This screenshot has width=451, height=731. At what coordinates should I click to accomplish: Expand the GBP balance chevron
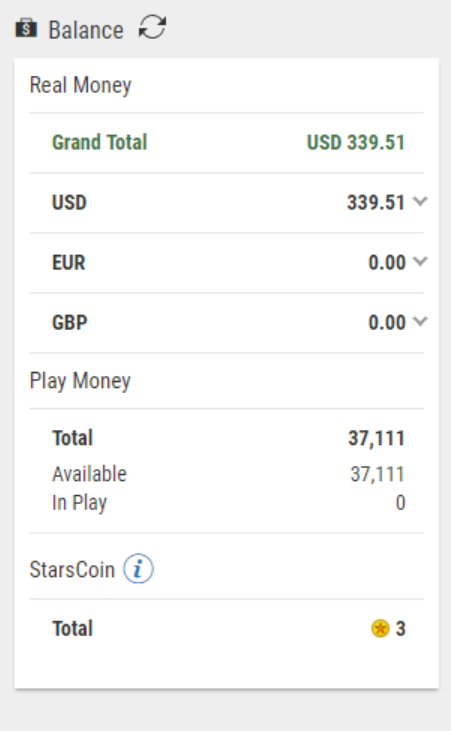pos(420,322)
